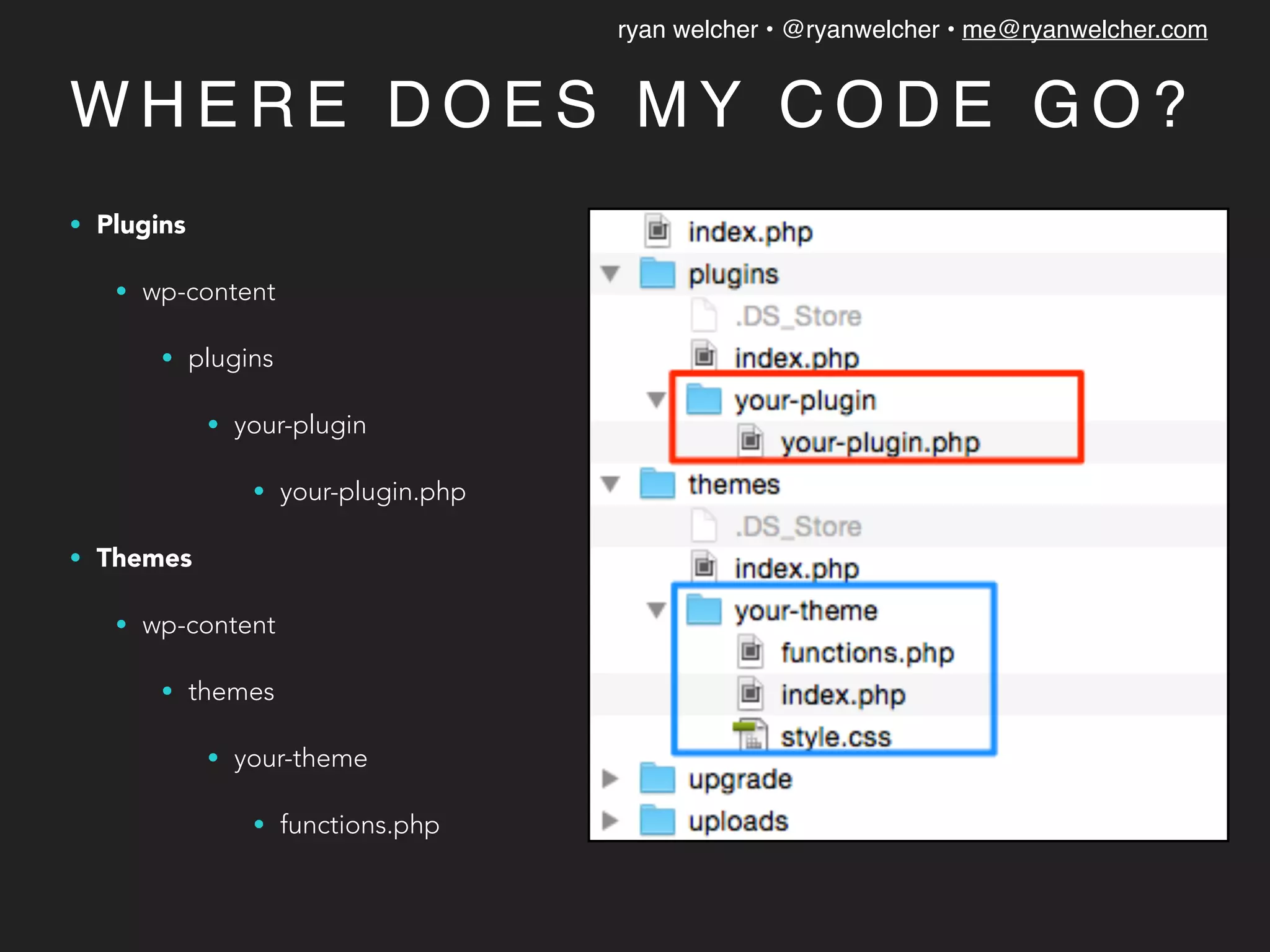
Task: Click the index.php icon directly under themes
Action: pyautogui.click(x=704, y=566)
